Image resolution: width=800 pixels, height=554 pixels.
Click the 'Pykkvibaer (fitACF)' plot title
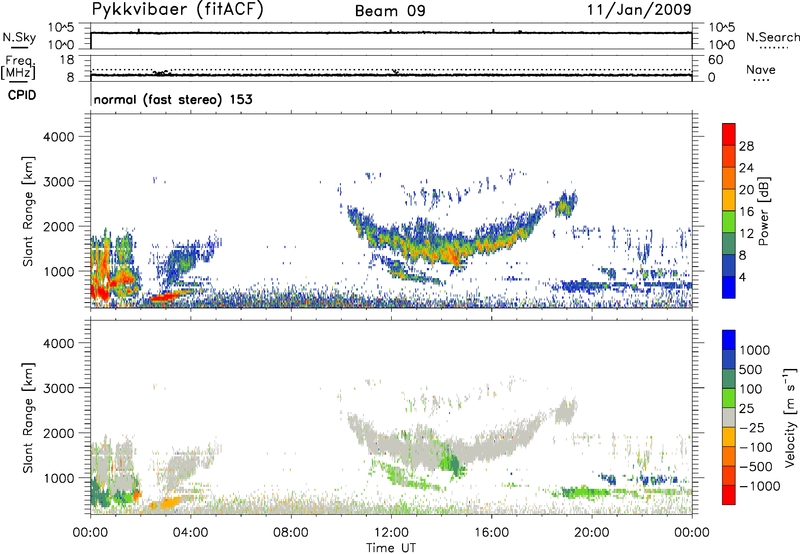177,10
